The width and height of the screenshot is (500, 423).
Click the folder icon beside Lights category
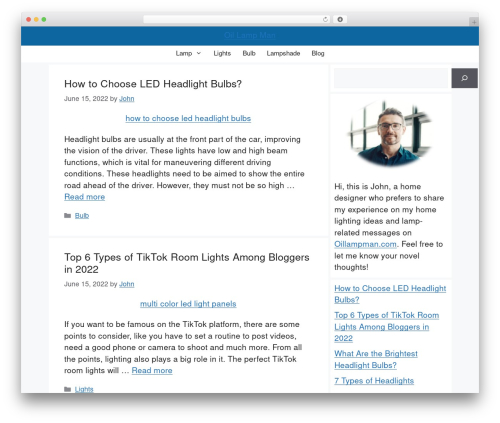[68, 389]
